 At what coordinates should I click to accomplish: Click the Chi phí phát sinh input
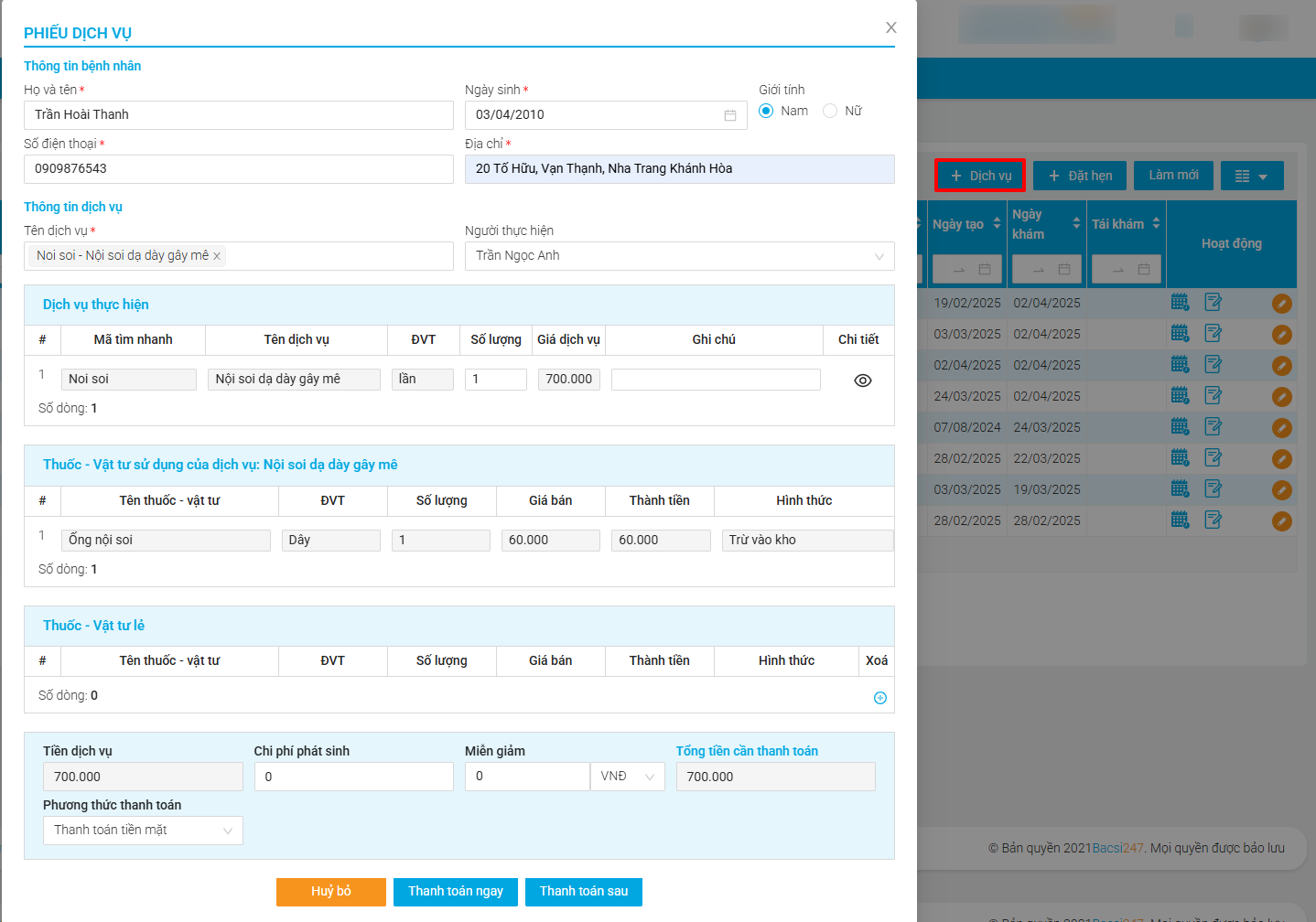pos(353,777)
